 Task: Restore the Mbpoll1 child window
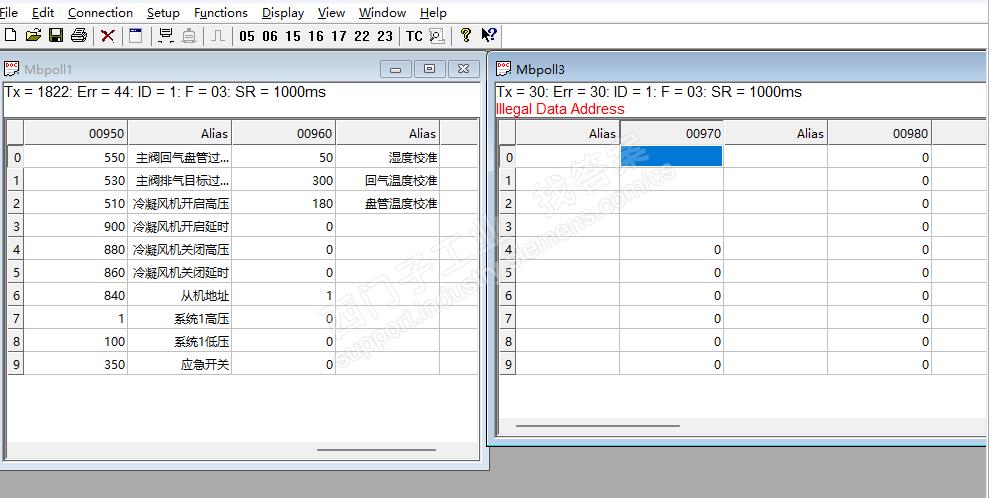[x=430, y=69]
